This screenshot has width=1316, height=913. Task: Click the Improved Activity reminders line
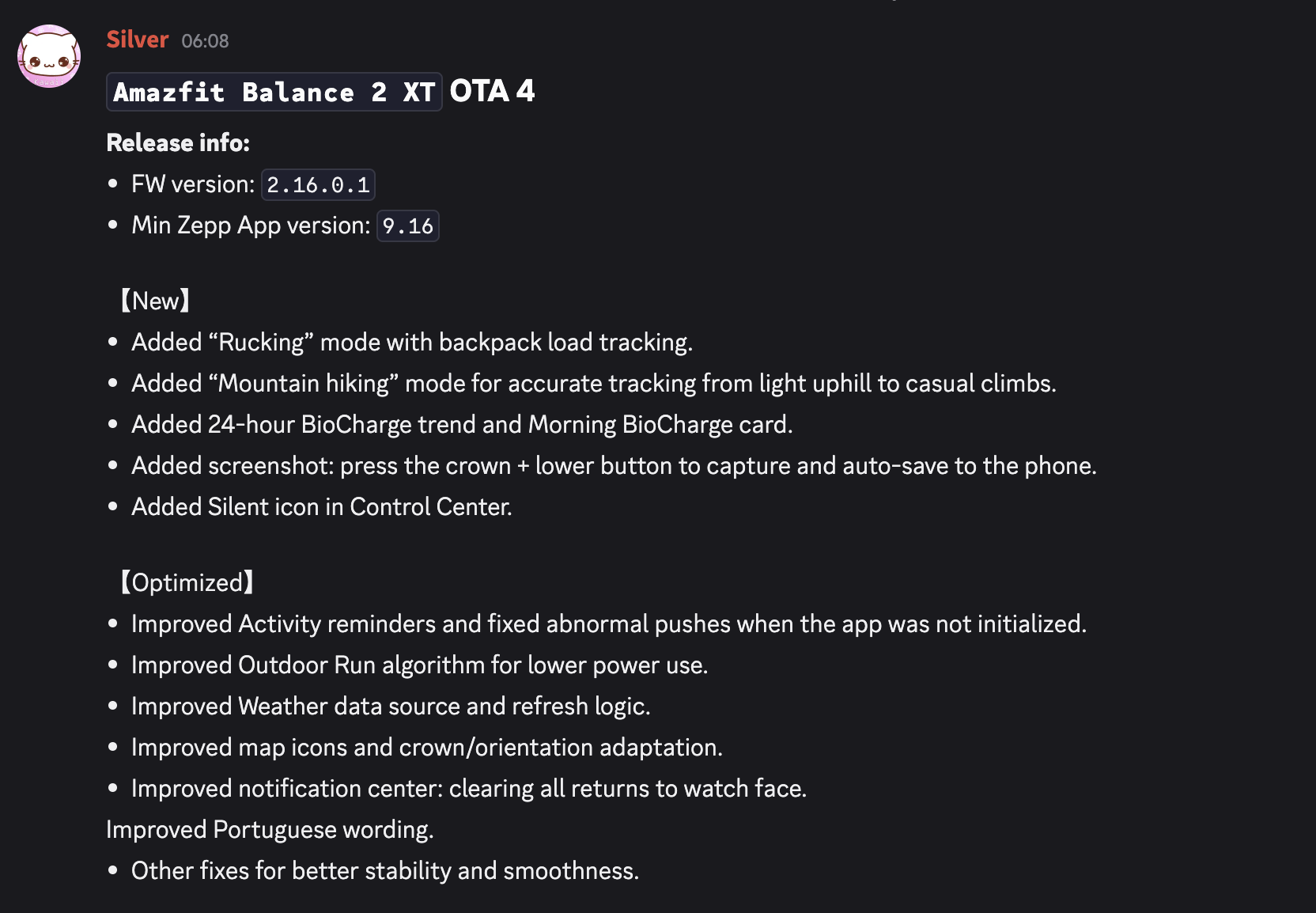[609, 623]
